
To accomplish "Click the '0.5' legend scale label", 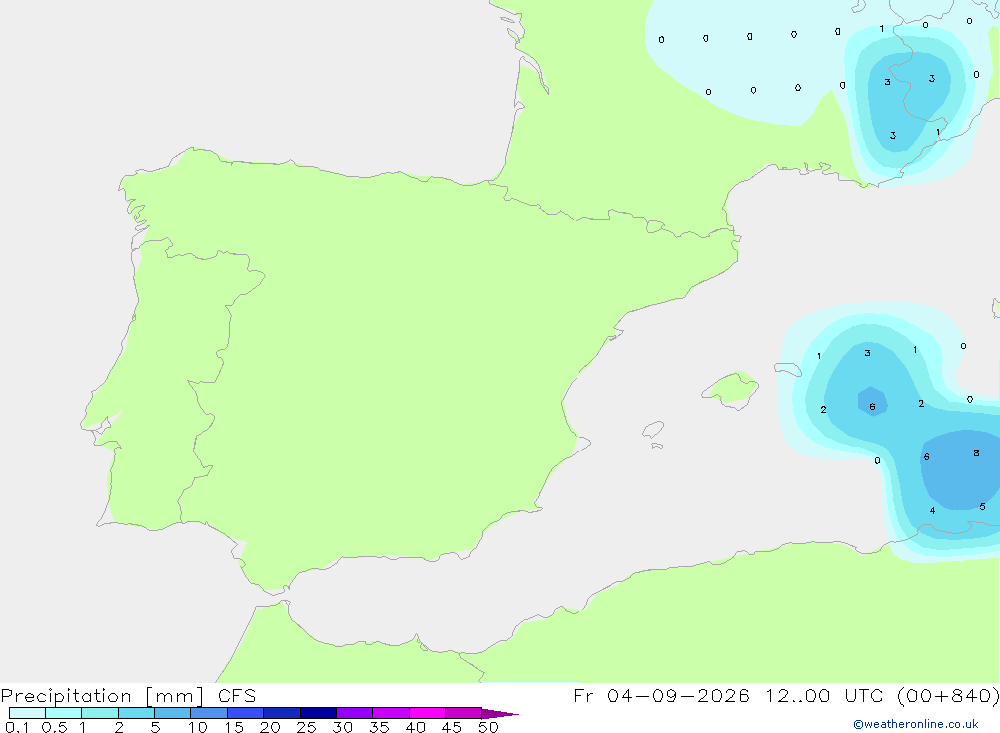I will [x=55, y=727].
